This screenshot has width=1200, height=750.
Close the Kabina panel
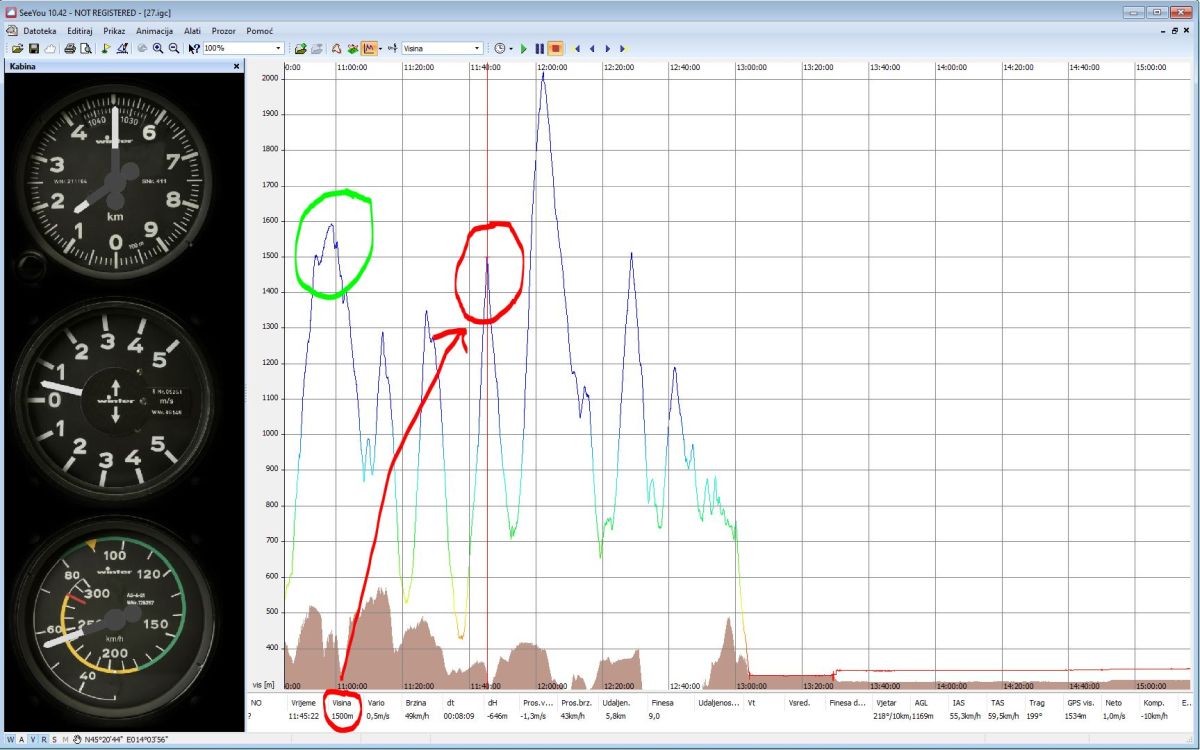click(236, 66)
